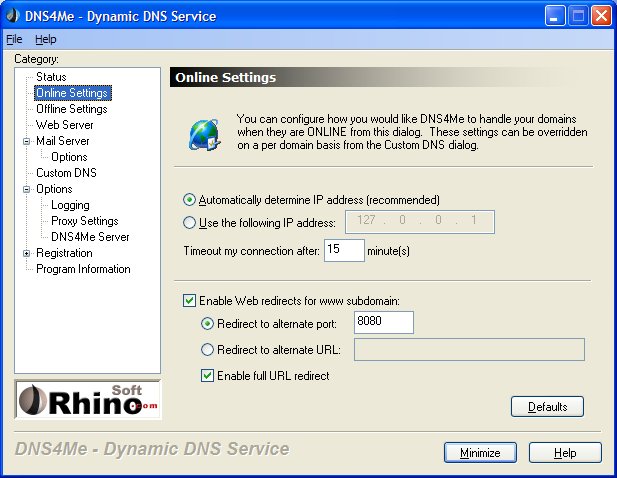Select Online Settings in the category tree

coord(72,93)
